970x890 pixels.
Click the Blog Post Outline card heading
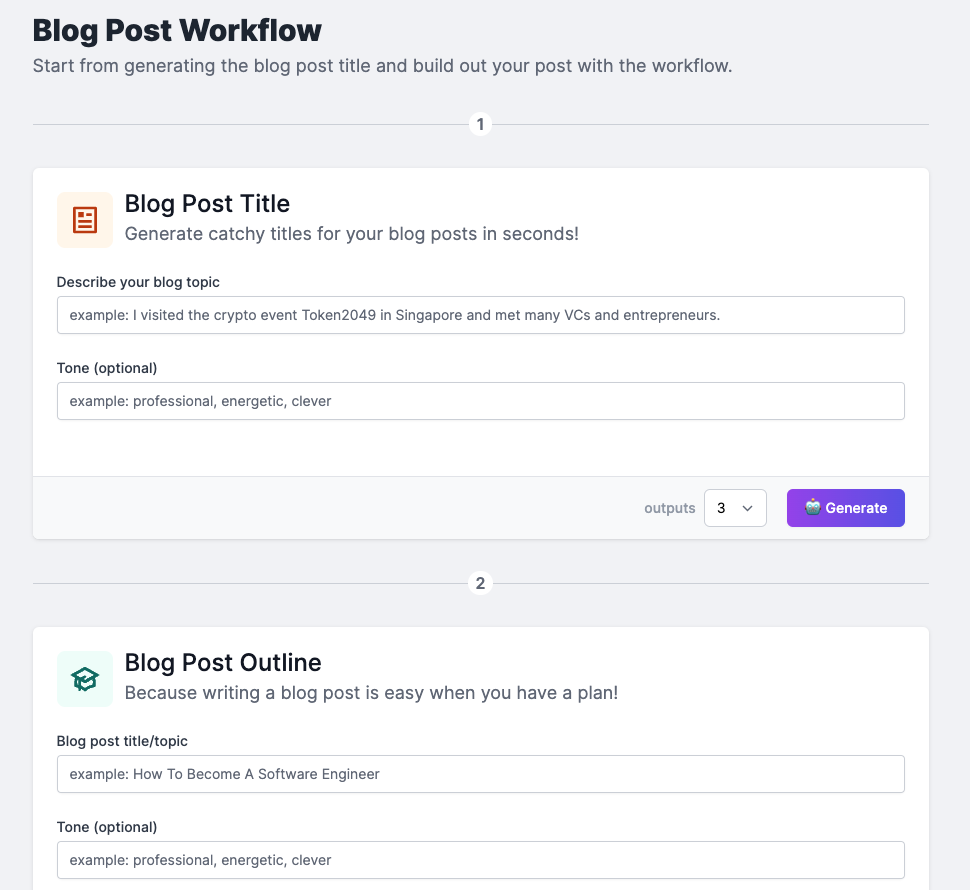[x=223, y=663]
